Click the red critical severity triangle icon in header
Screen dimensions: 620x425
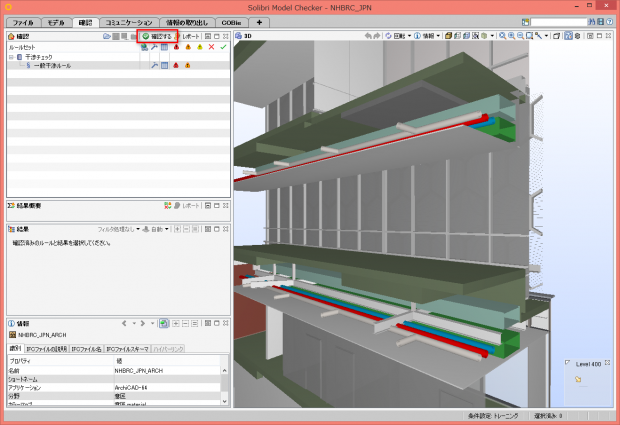coord(176,47)
